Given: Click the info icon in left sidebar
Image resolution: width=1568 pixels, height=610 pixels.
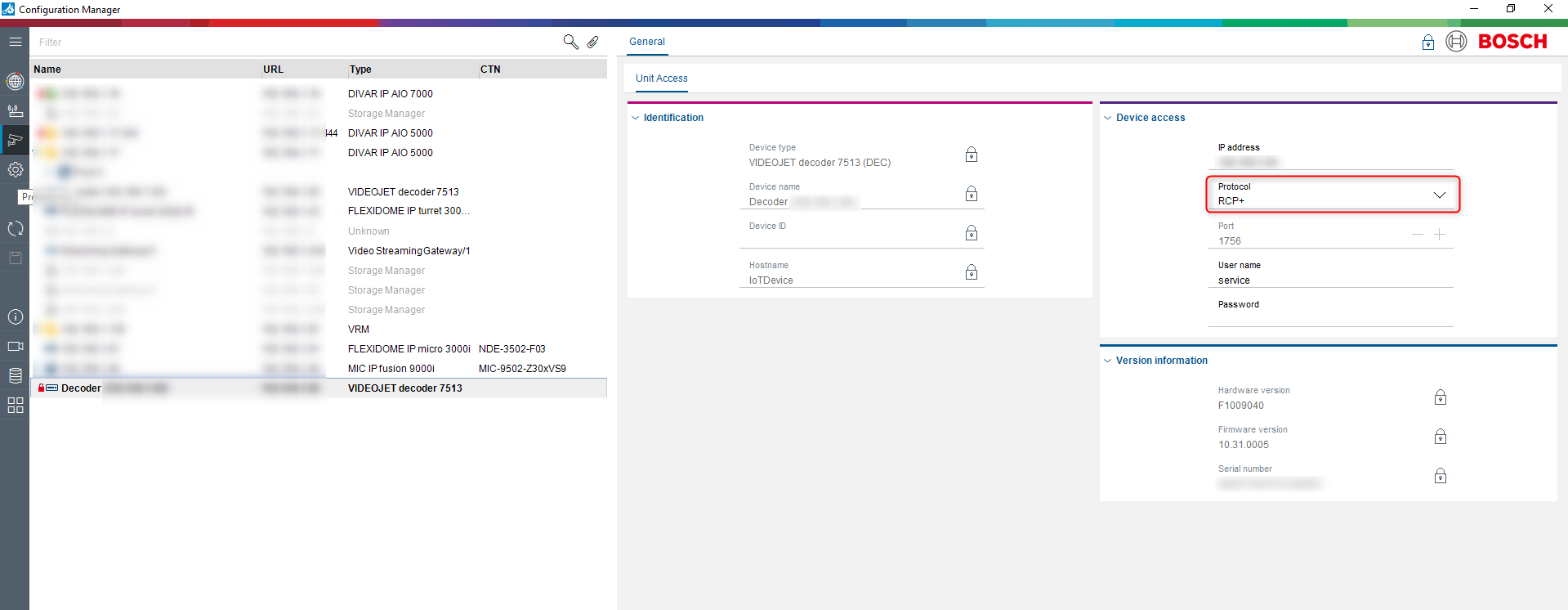Looking at the screenshot, I should (15, 317).
